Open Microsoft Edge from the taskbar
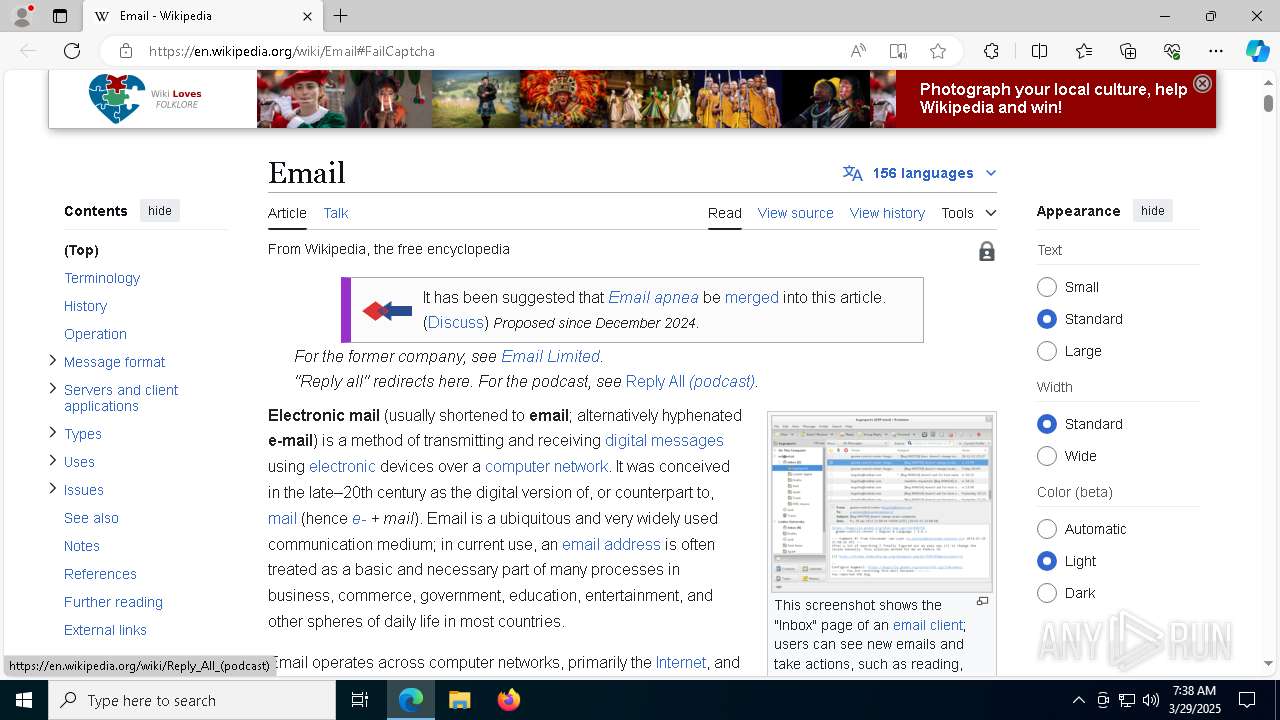Viewport: 1280px width, 720px height. 411,700
